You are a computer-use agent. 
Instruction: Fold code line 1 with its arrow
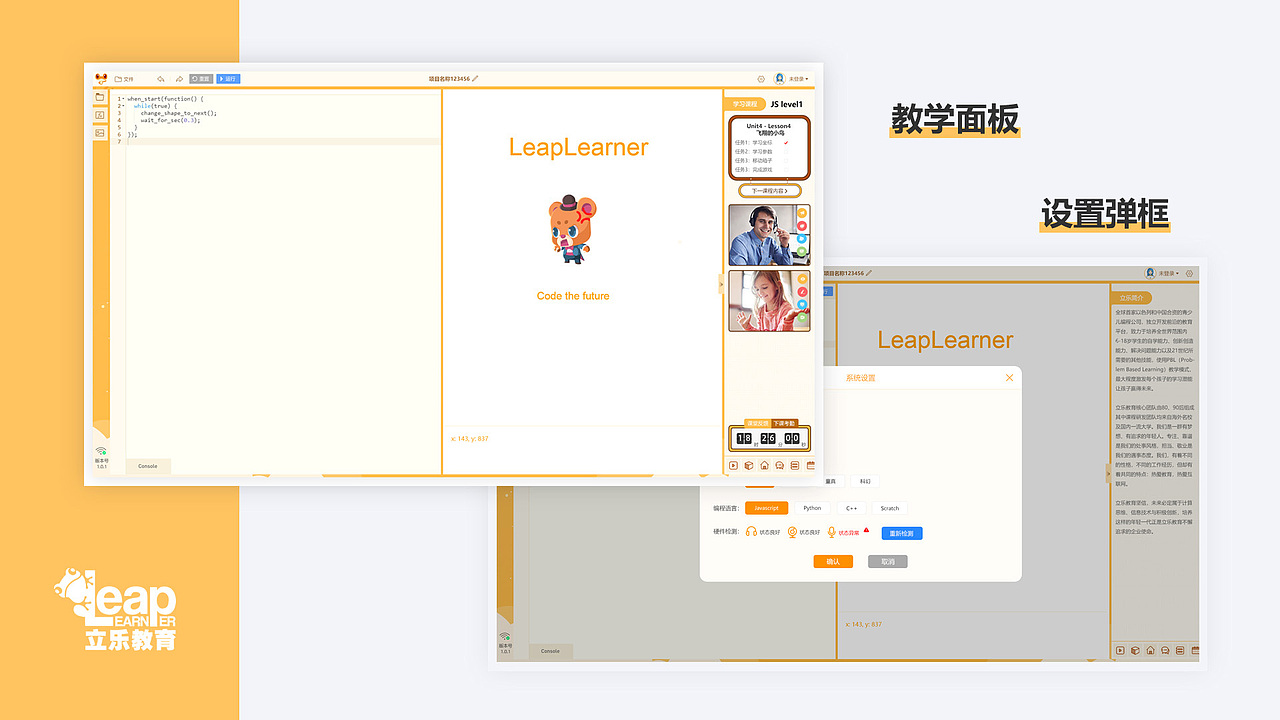click(123, 99)
